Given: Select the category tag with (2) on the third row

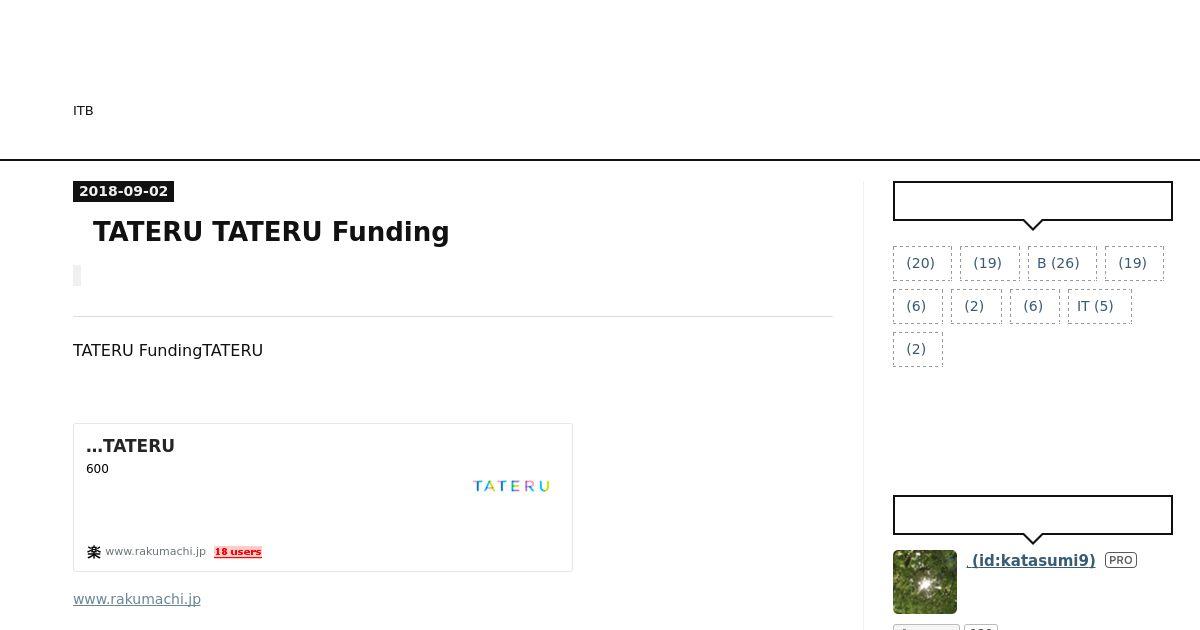Looking at the screenshot, I should 918,349.
